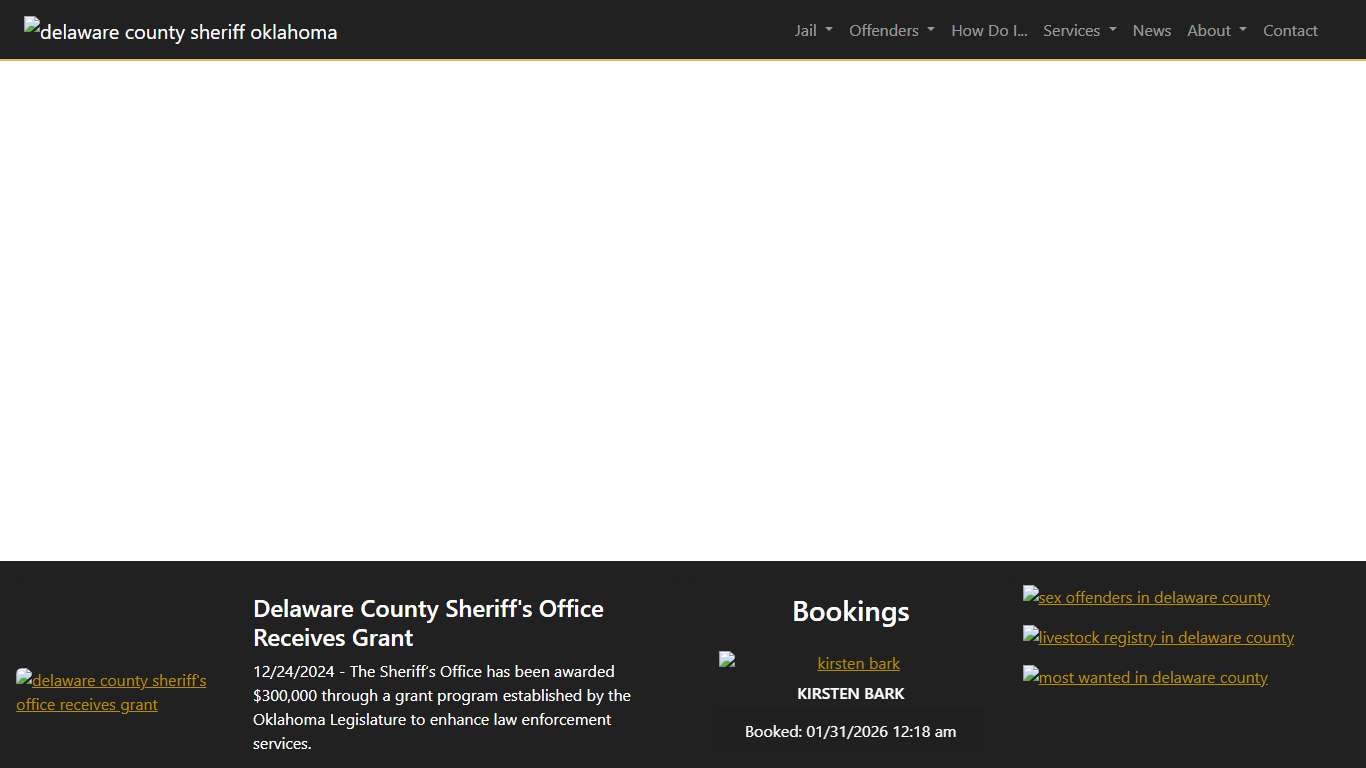Open the Contact page
1366x768 pixels.
pos(1290,30)
